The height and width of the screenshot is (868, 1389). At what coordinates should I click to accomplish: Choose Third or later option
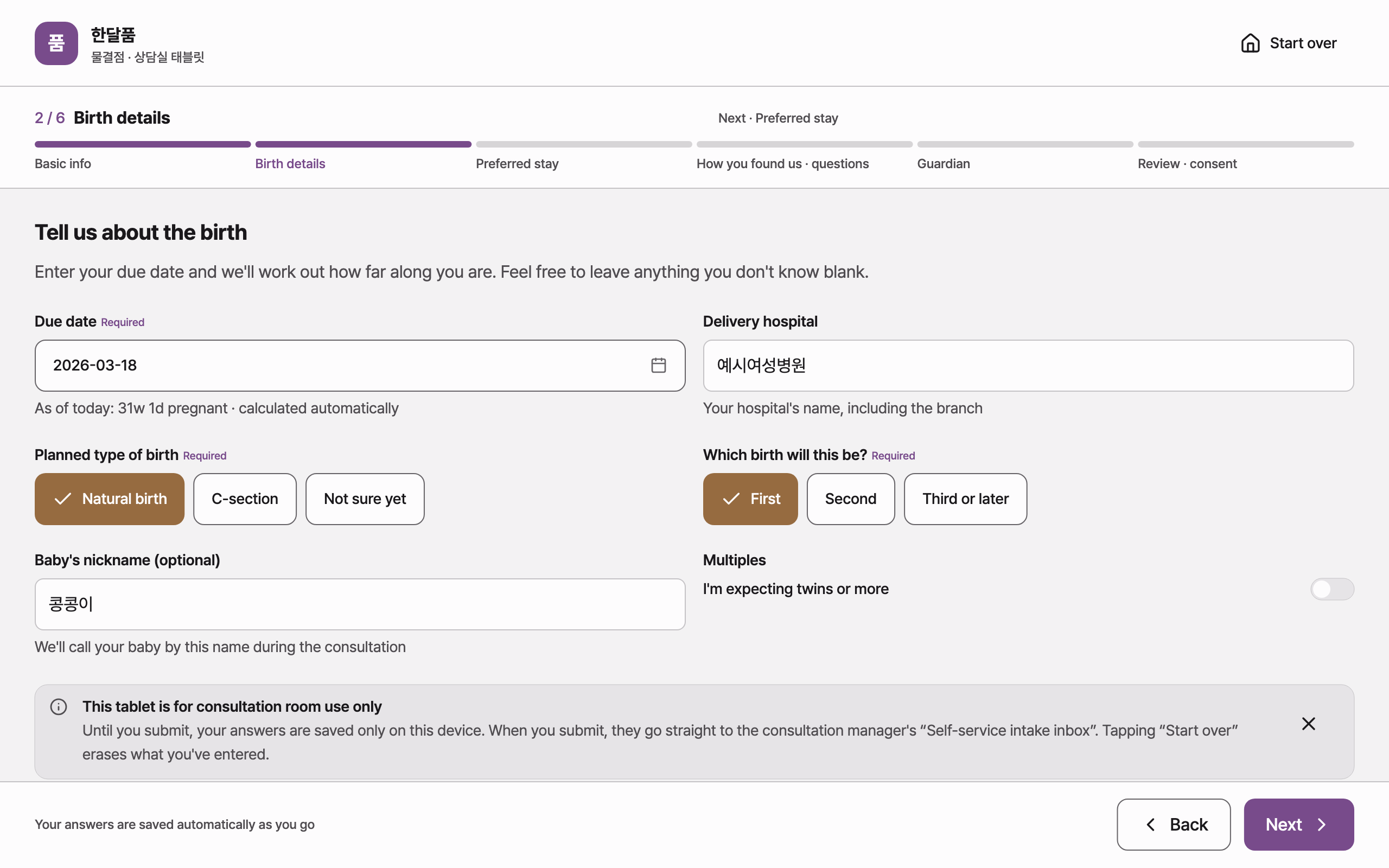[x=965, y=499]
